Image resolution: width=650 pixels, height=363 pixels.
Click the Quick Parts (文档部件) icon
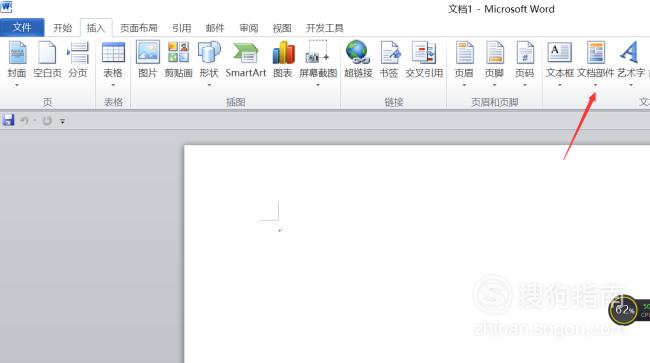coord(596,52)
